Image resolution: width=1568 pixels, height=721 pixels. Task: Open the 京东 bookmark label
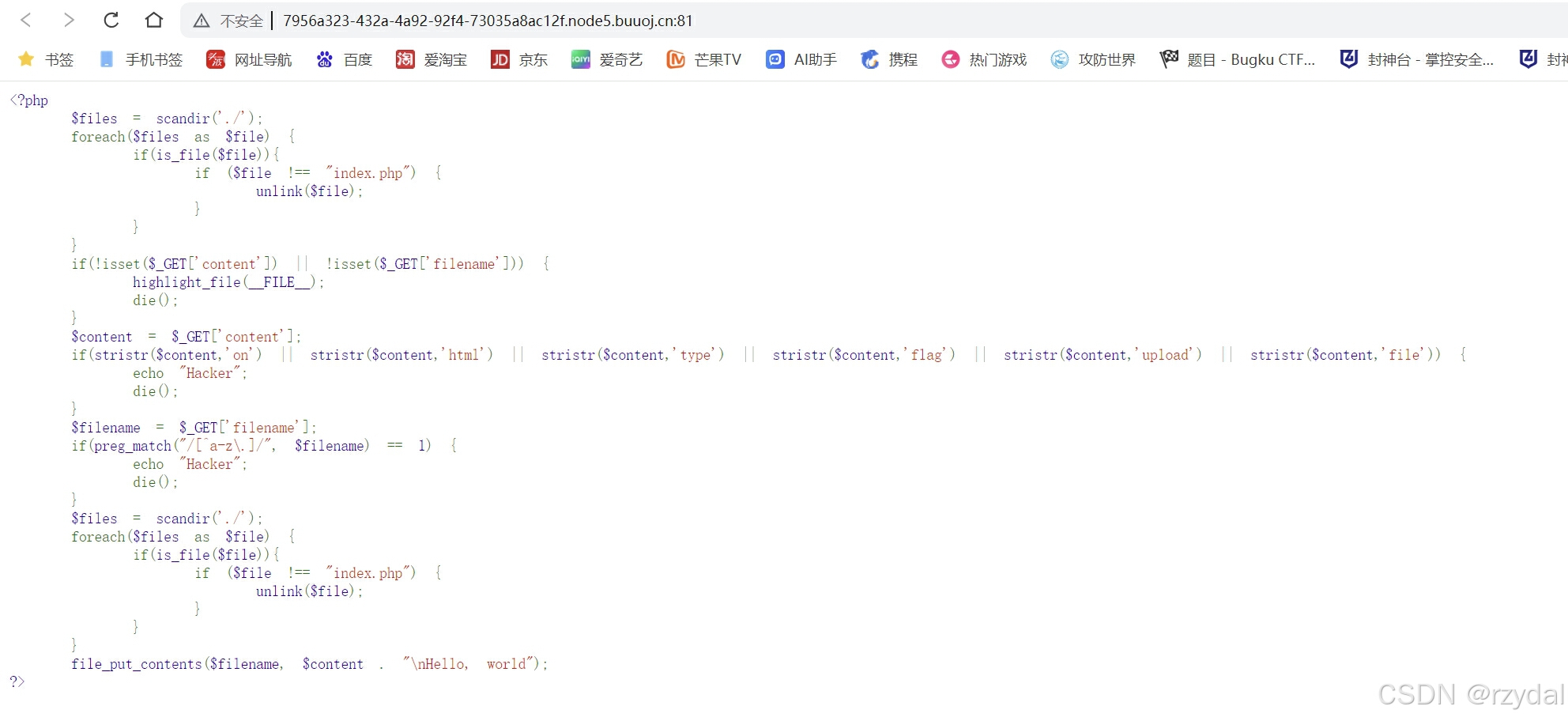(533, 60)
